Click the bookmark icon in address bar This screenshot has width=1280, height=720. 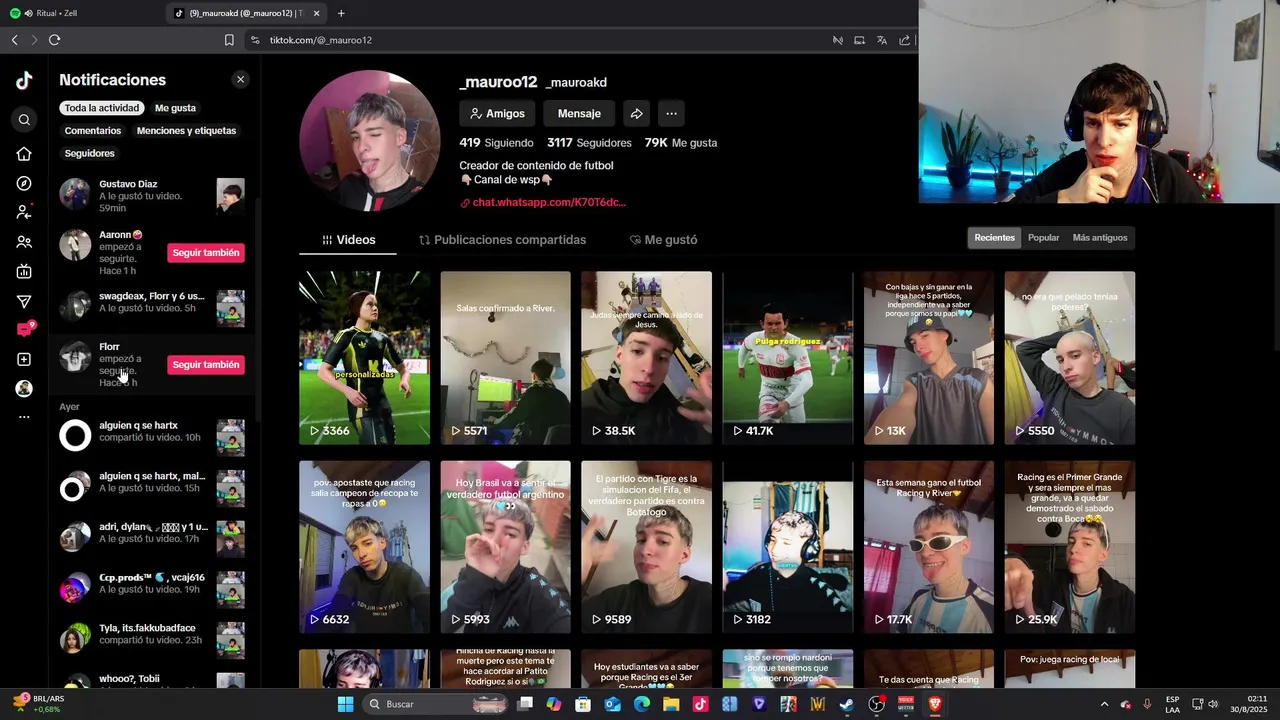[x=229, y=40]
